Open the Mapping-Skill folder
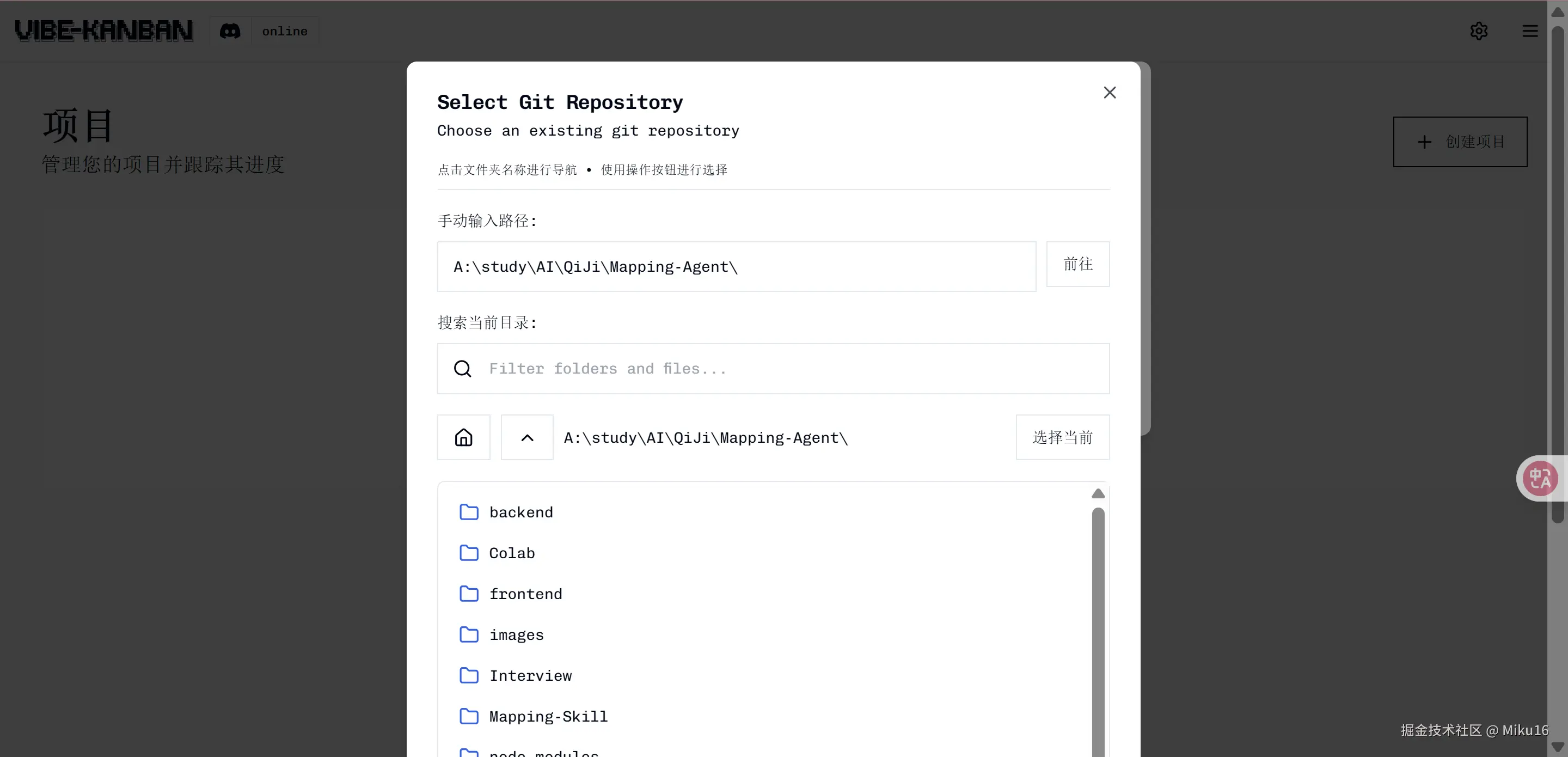 point(548,716)
